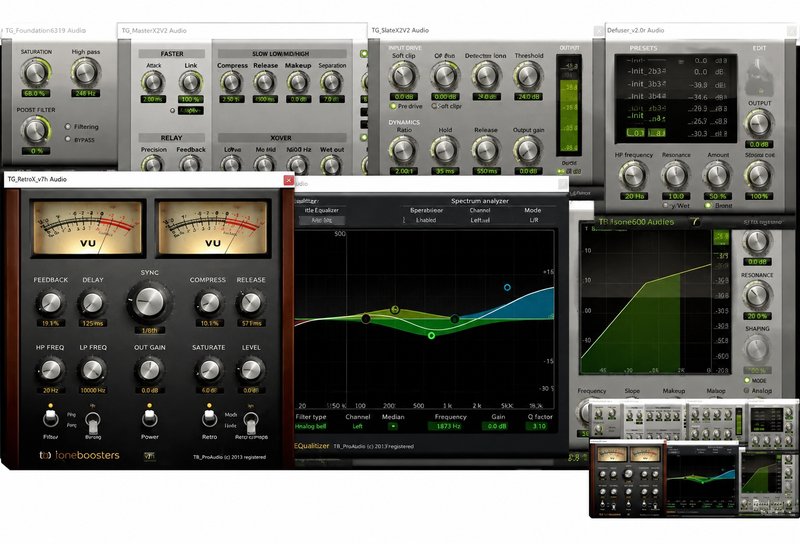The width and height of the screenshot is (800, 544).
Task: Click the OUTPUT knob in Defuser
Action: point(759,123)
